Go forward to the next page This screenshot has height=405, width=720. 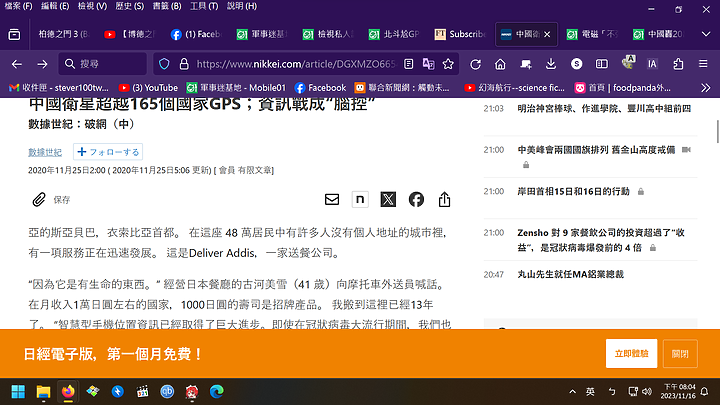42,64
